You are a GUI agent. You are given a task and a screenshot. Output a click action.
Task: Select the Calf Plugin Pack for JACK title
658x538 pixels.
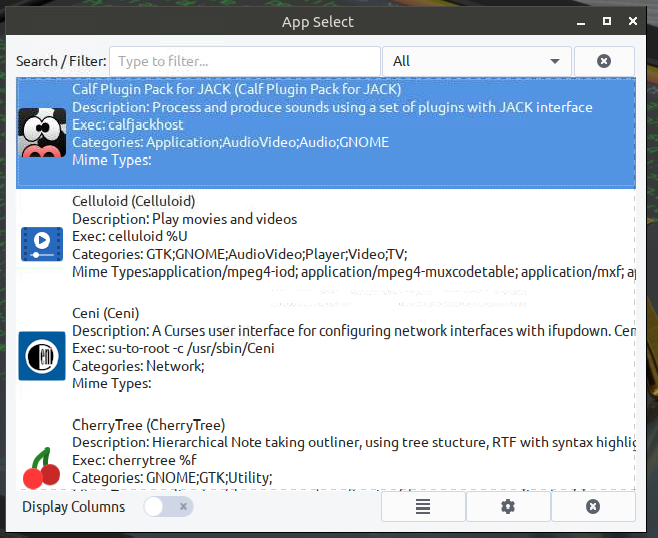237,89
